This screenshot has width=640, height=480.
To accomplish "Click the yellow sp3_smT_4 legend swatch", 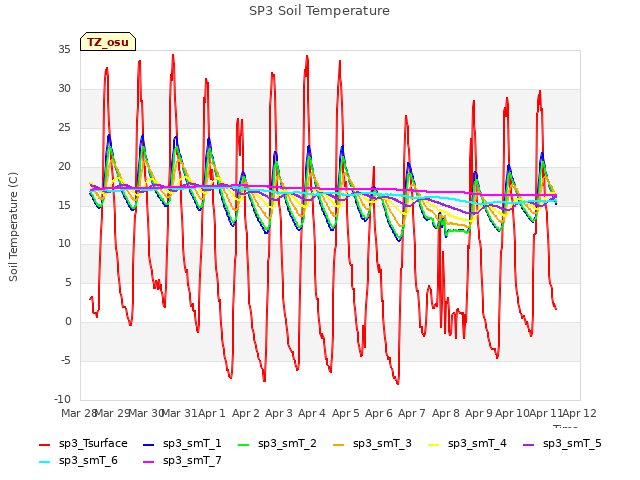I will pos(433,444).
